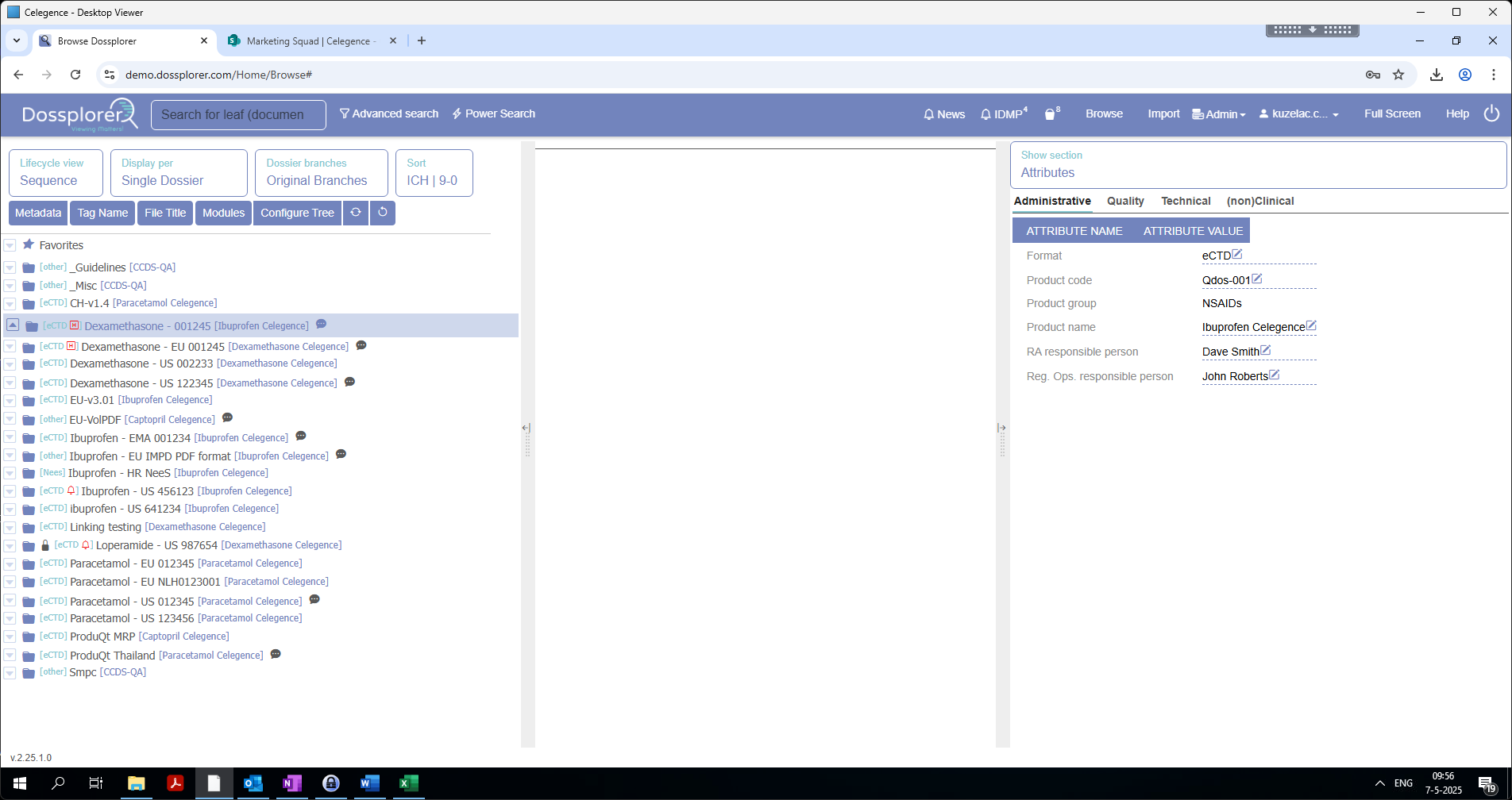Expand the CH-v1.4 tree node
The width and height of the screenshot is (1512, 800).
point(10,304)
